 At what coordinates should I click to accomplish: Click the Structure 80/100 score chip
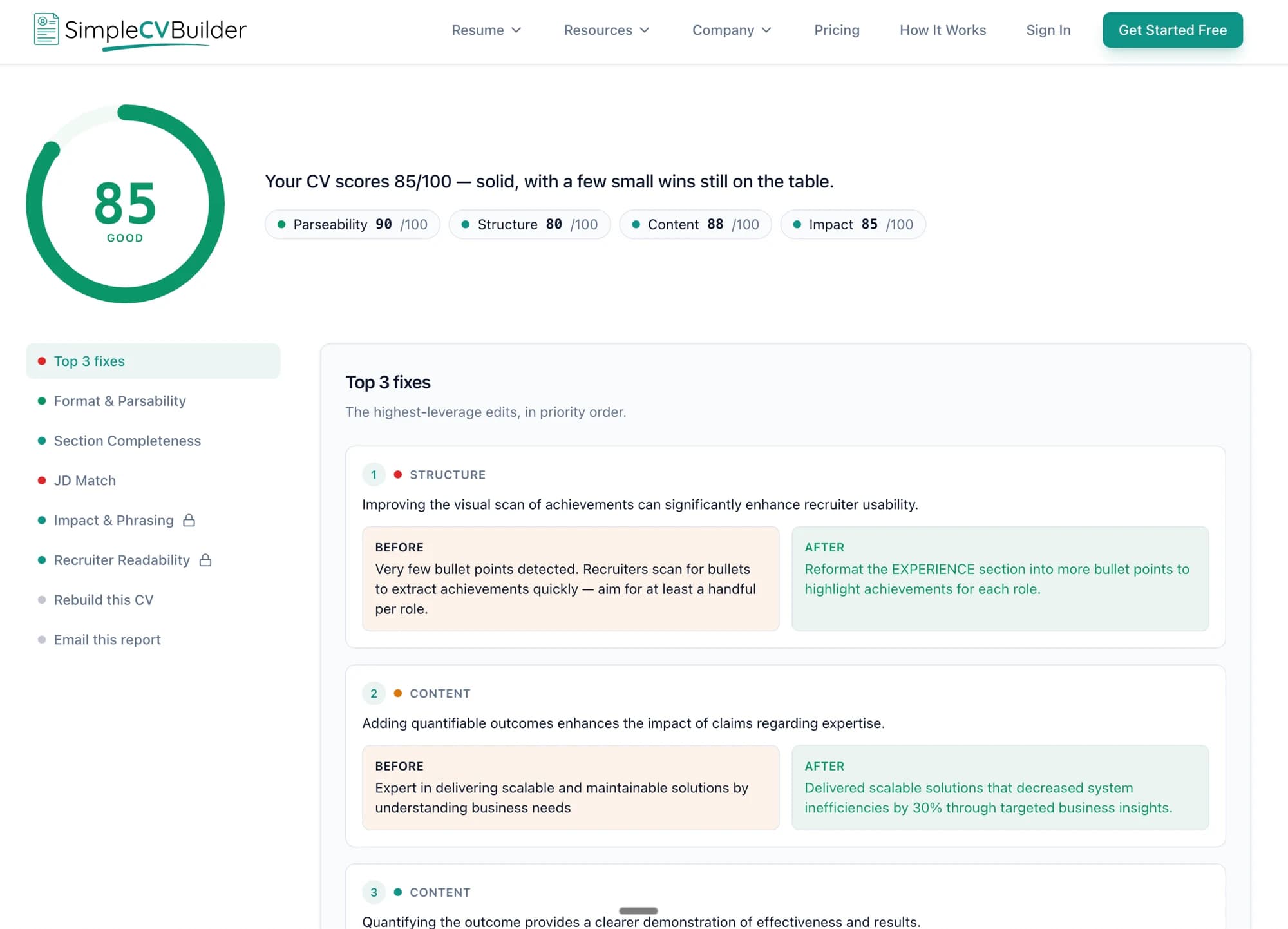pos(529,224)
